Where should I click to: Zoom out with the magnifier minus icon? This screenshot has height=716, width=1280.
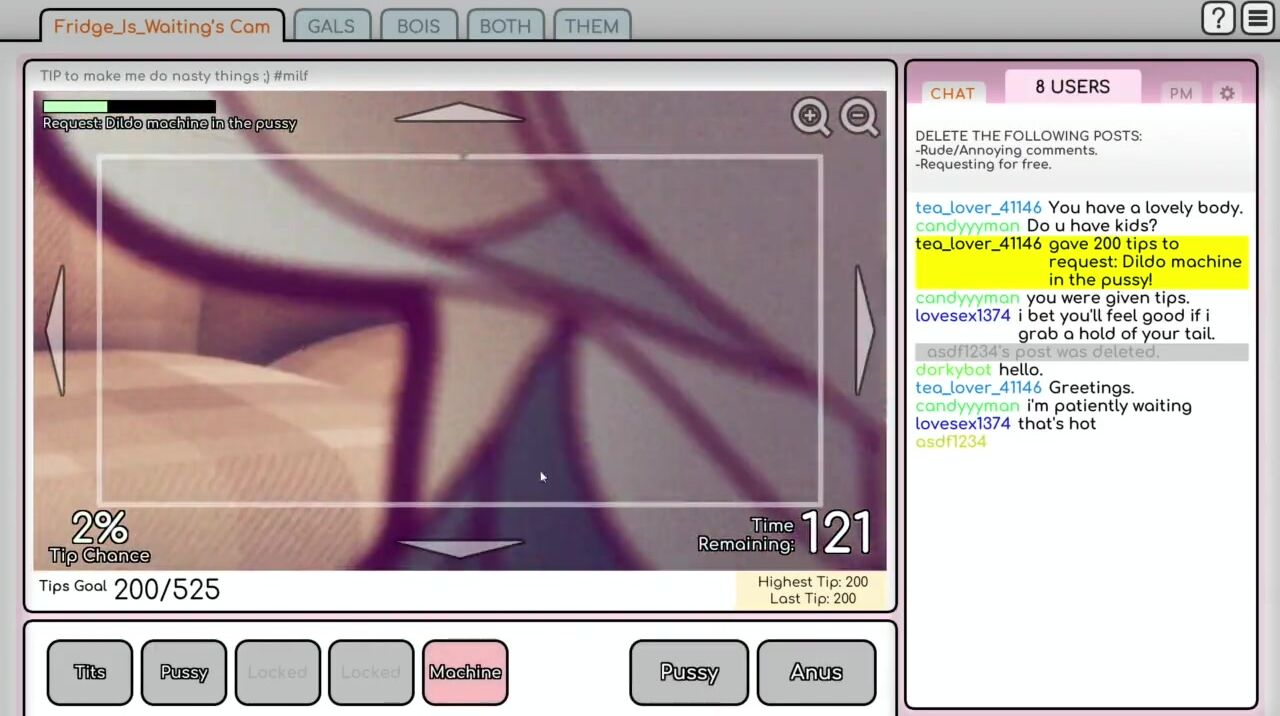tap(859, 117)
